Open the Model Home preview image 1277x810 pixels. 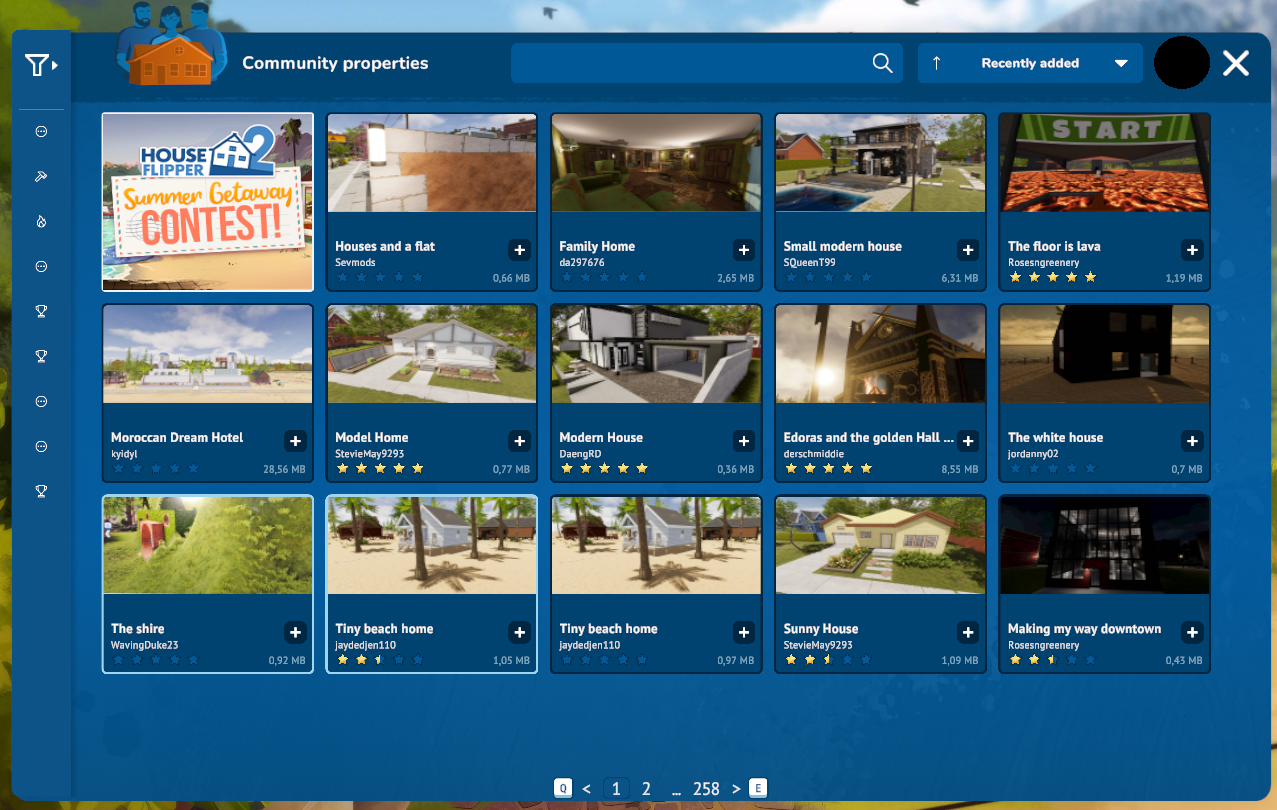tap(432, 354)
